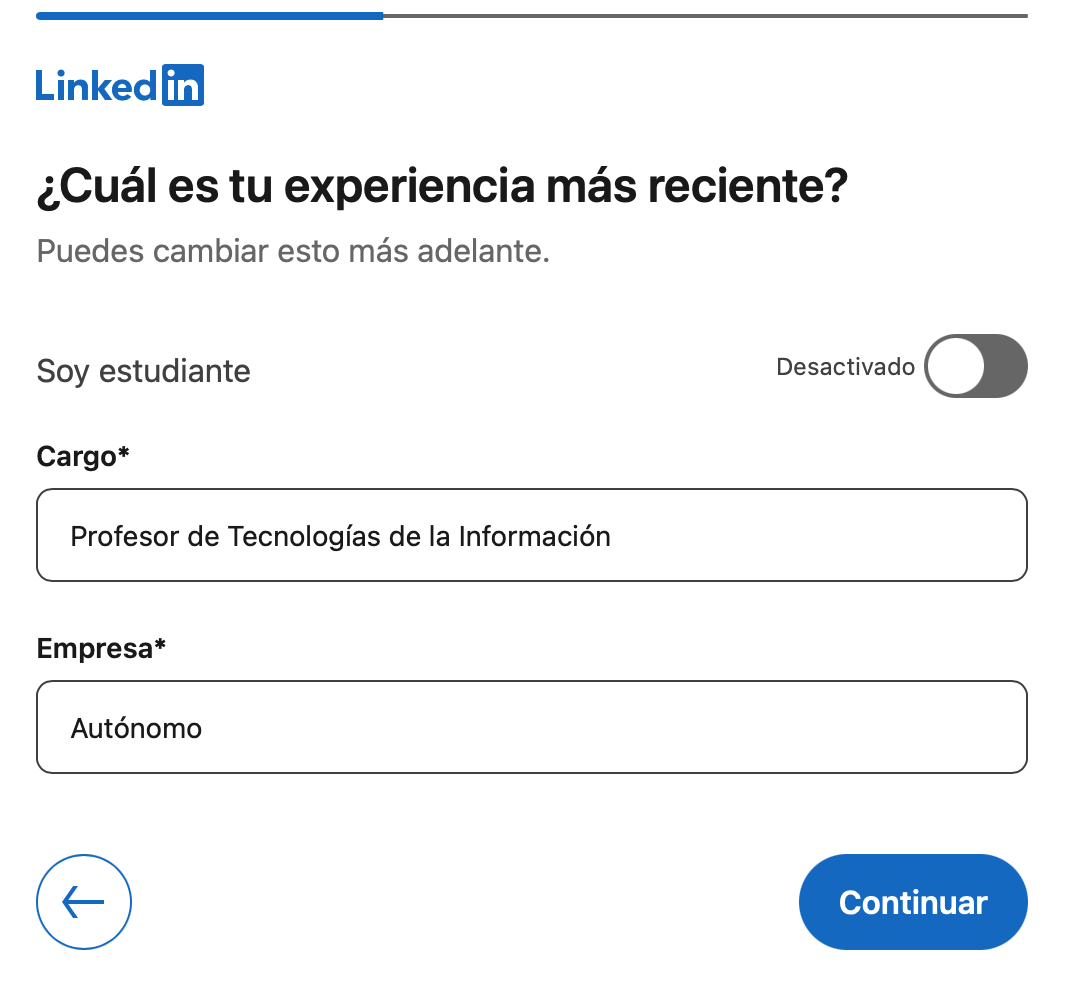The height and width of the screenshot is (986, 1082).
Task: Click the "Puedes cambiar esto más adelante" subtitle
Action: (293, 250)
